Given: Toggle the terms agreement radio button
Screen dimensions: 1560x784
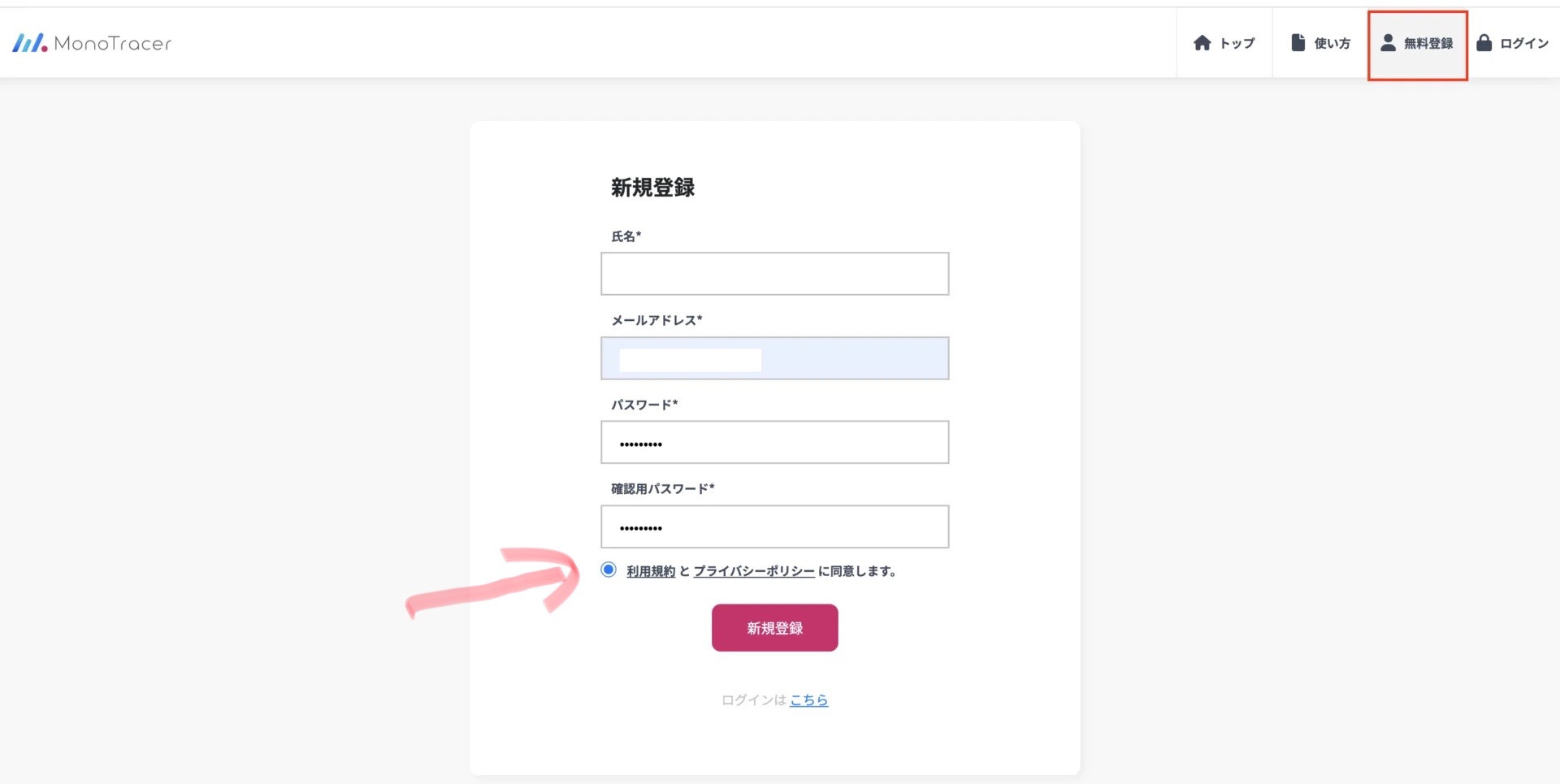Looking at the screenshot, I should tap(609, 570).
